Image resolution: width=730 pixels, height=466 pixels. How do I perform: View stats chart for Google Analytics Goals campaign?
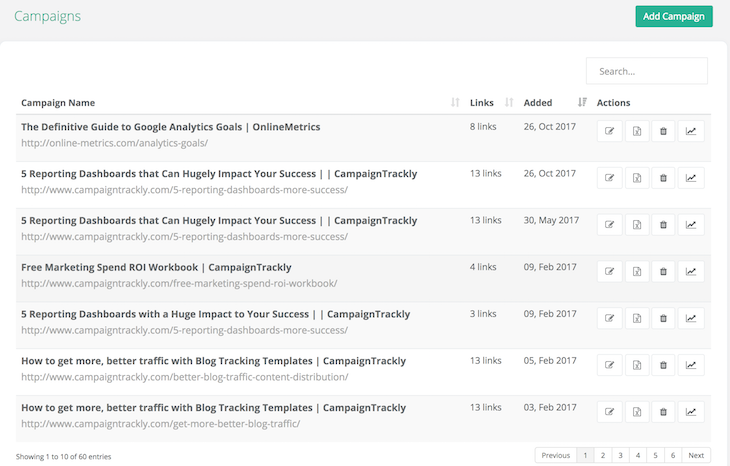coord(691,131)
